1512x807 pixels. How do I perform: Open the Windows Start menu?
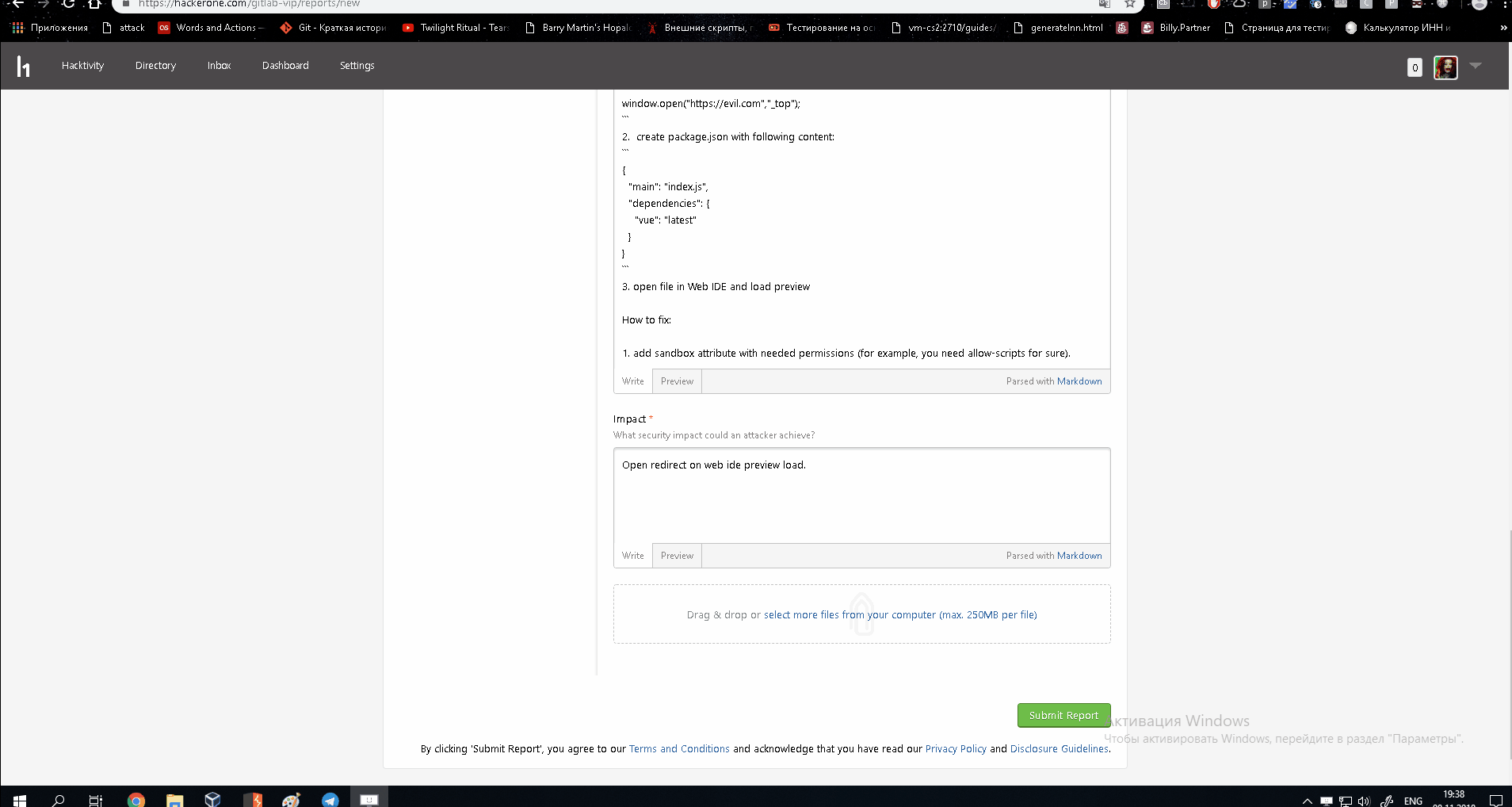[20, 799]
